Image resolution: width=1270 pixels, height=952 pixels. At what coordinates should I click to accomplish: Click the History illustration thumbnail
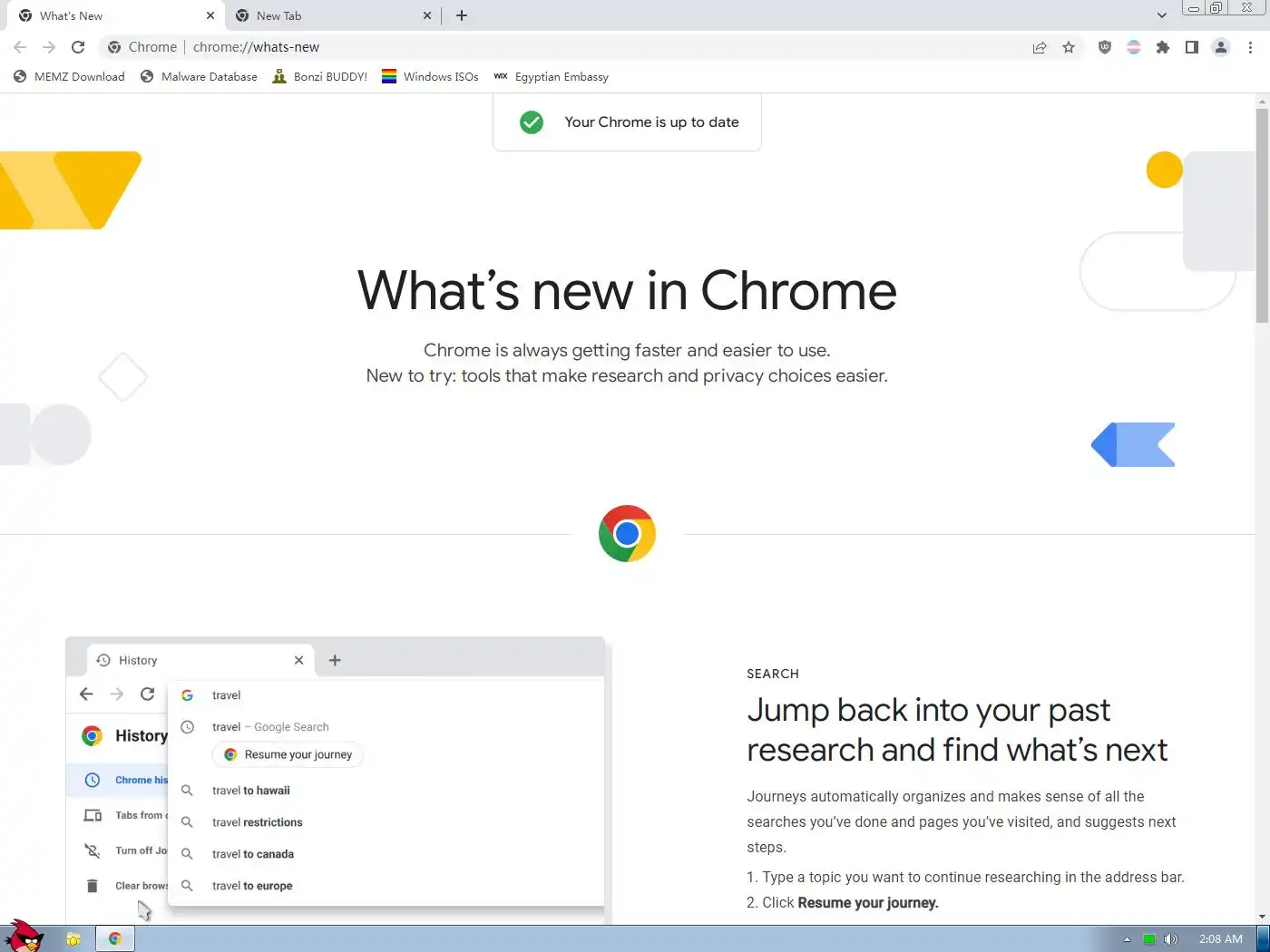click(336, 781)
